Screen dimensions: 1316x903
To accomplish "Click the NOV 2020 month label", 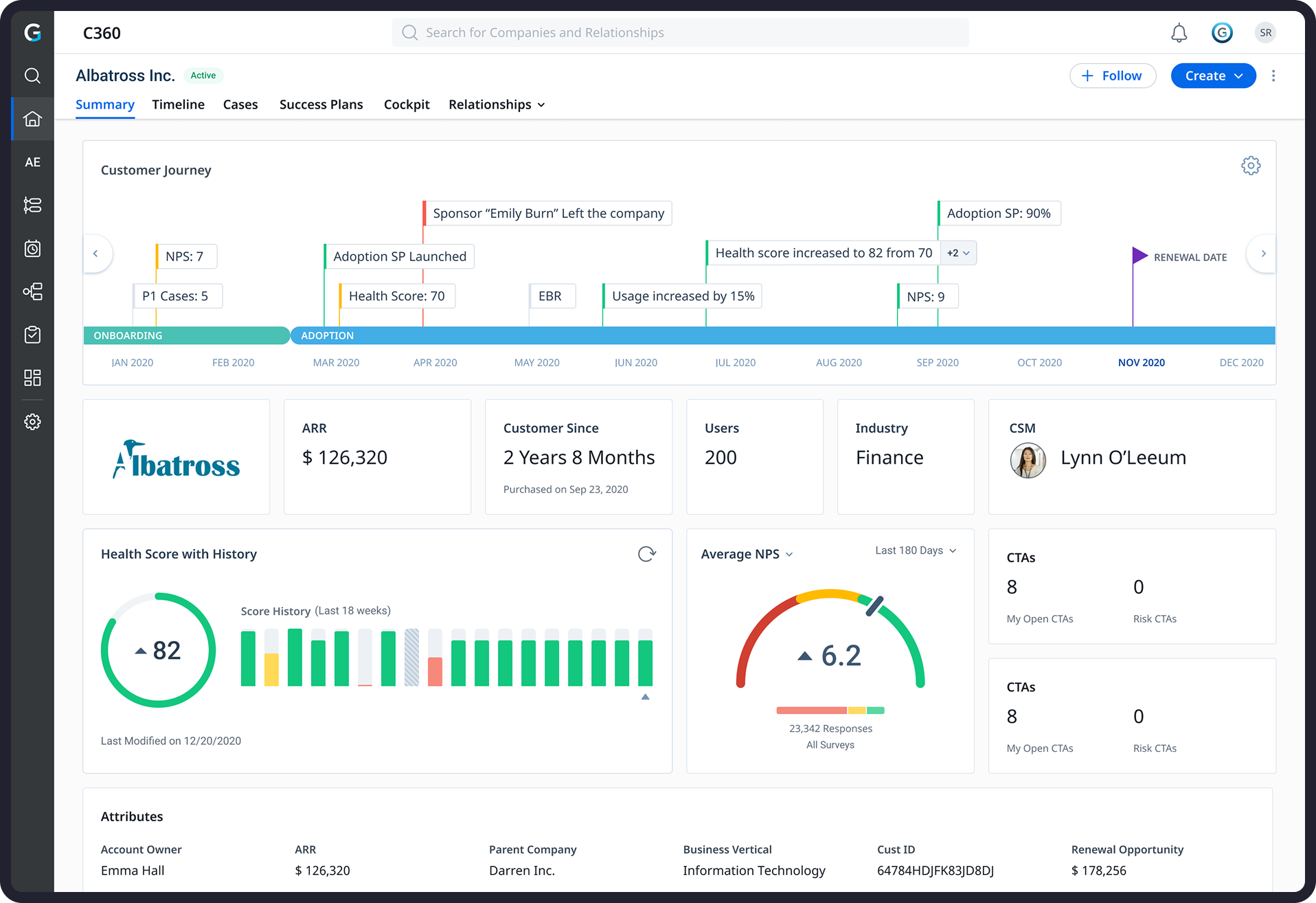I will click(x=1142, y=363).
